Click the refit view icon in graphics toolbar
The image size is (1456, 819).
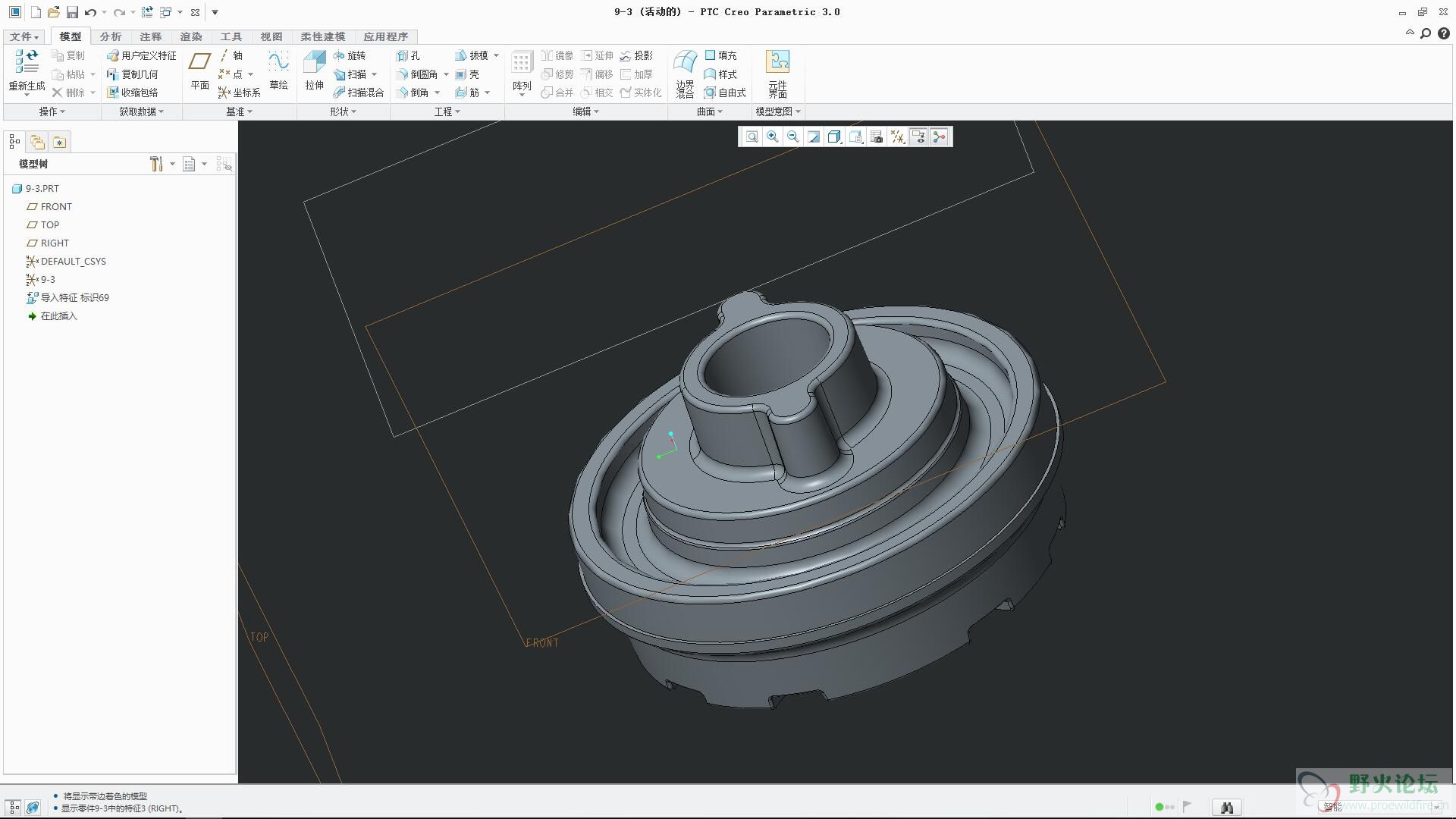click(752, 136)
